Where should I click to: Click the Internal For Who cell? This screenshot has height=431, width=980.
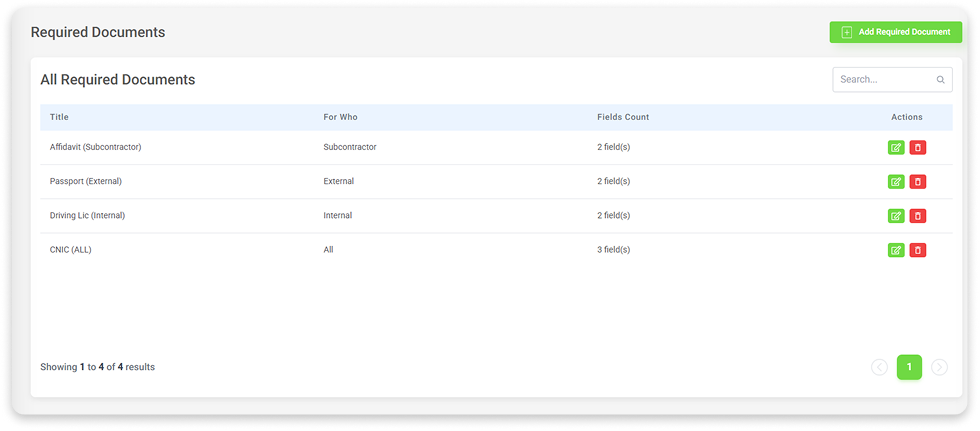point(338,216)
